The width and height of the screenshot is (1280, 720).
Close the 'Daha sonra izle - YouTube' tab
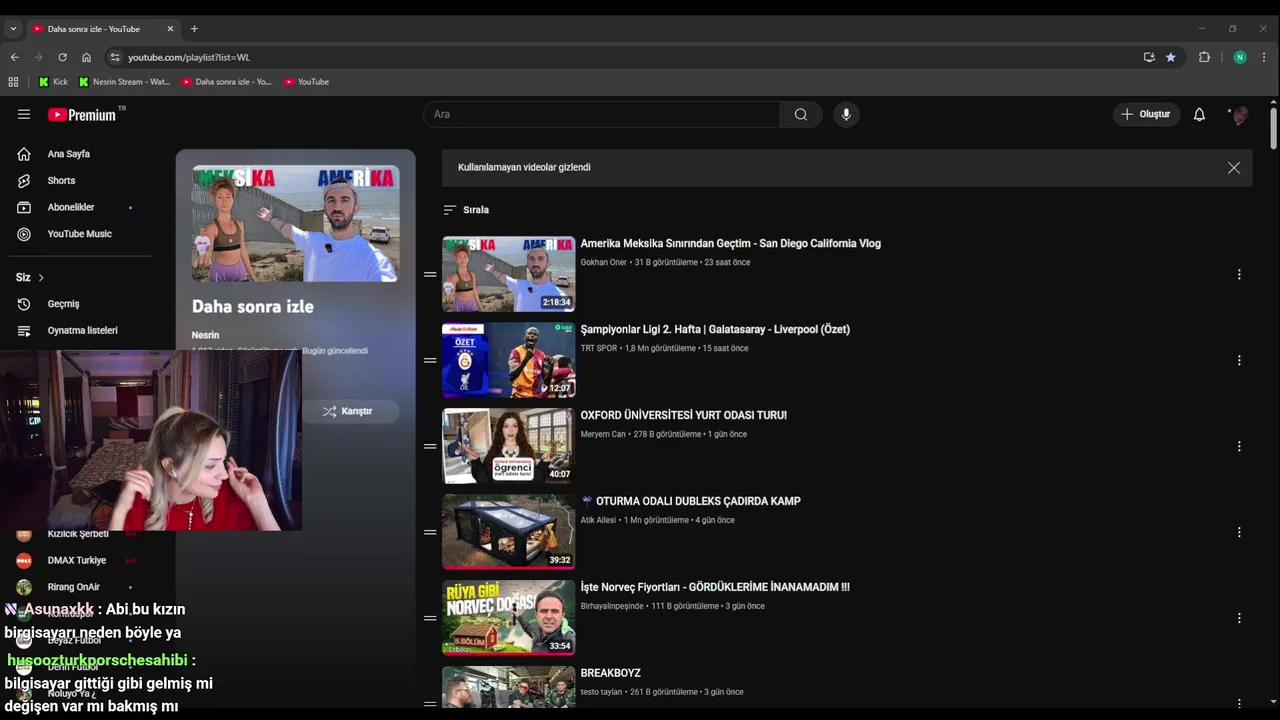170,29
